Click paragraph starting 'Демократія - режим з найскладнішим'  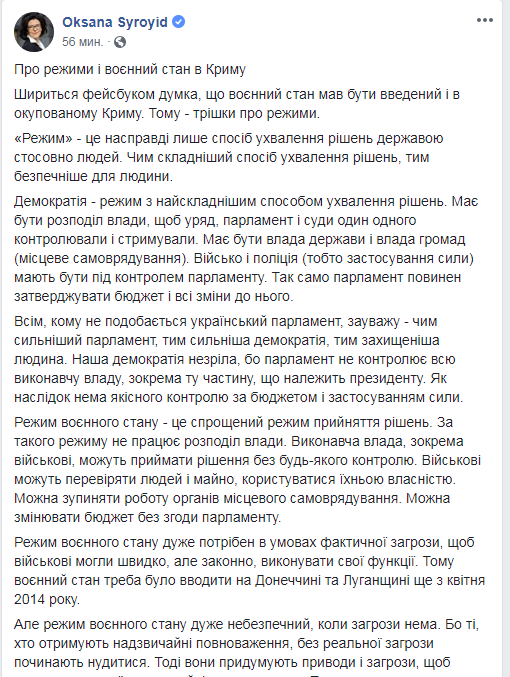pyautogui.click(x=246, y=249)
